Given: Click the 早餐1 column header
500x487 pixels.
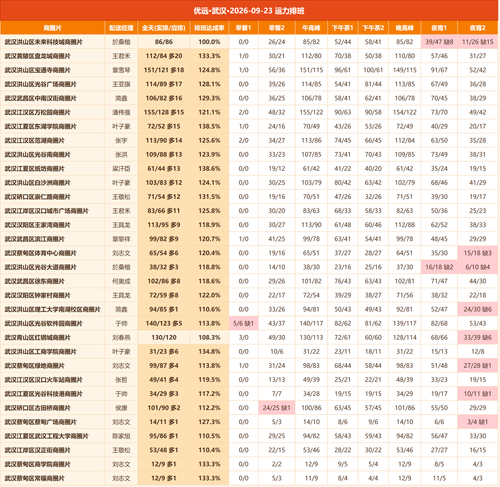Looking at the screenshot, I should click(244, 28).
